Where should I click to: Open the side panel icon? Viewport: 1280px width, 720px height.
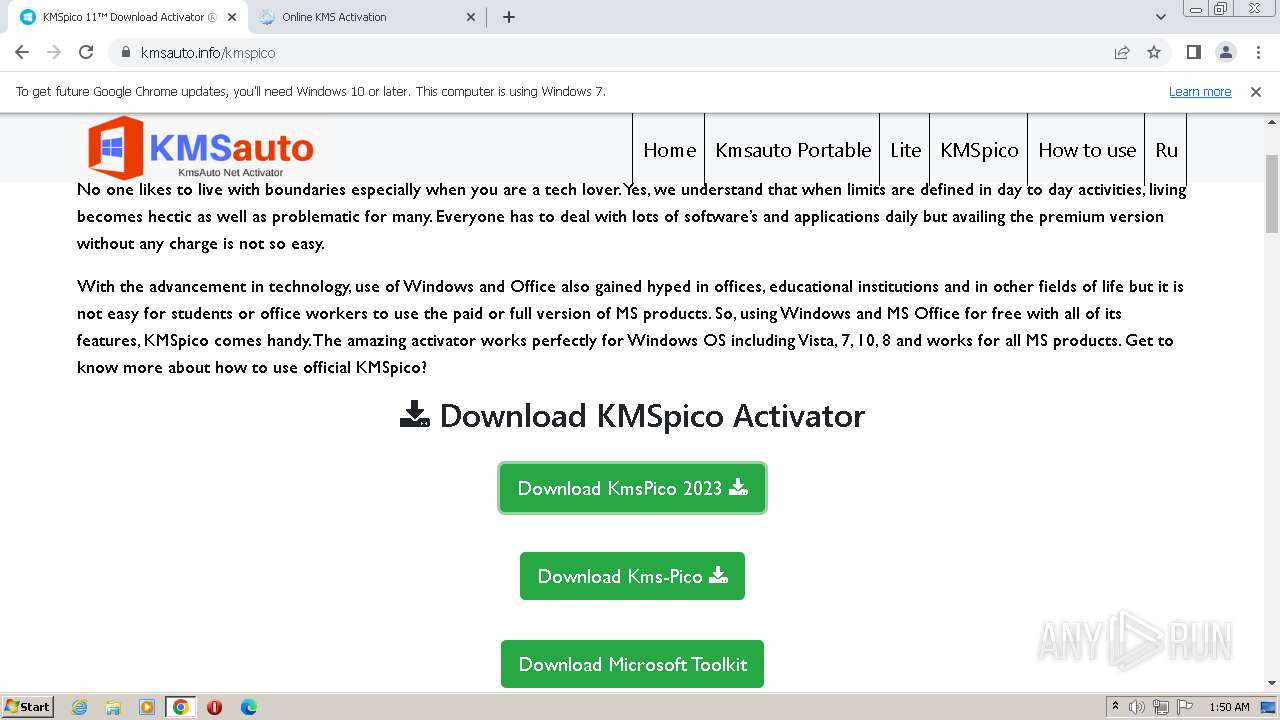pos(1193,53)
